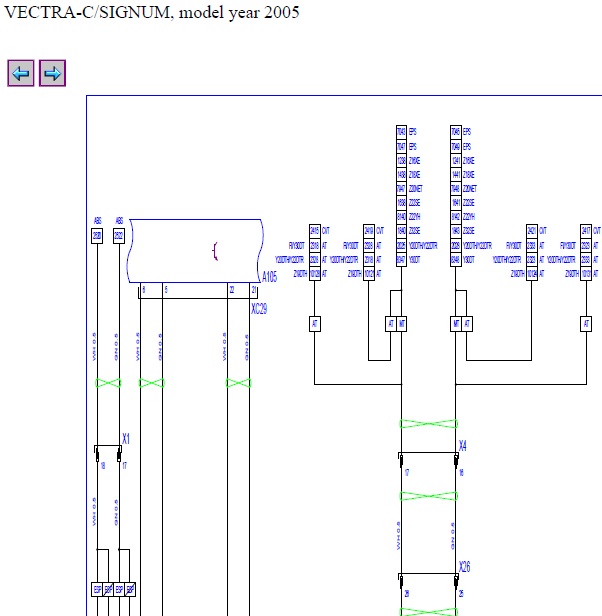Select the twisted-pair symbol between X4 and X26
Screen dimensions: 602x616
(428, 496)
